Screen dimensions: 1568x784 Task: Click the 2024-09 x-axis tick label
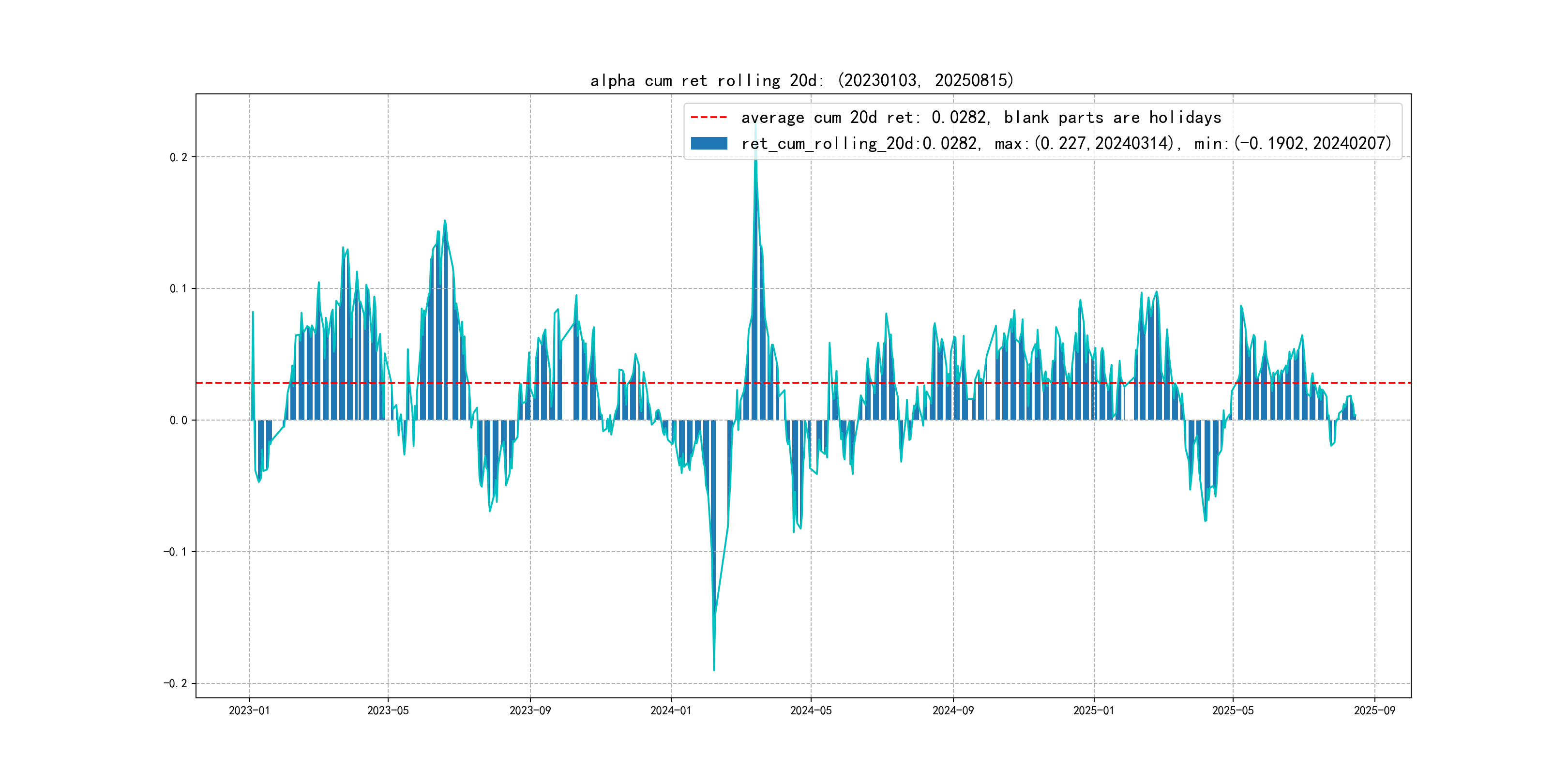952,710
